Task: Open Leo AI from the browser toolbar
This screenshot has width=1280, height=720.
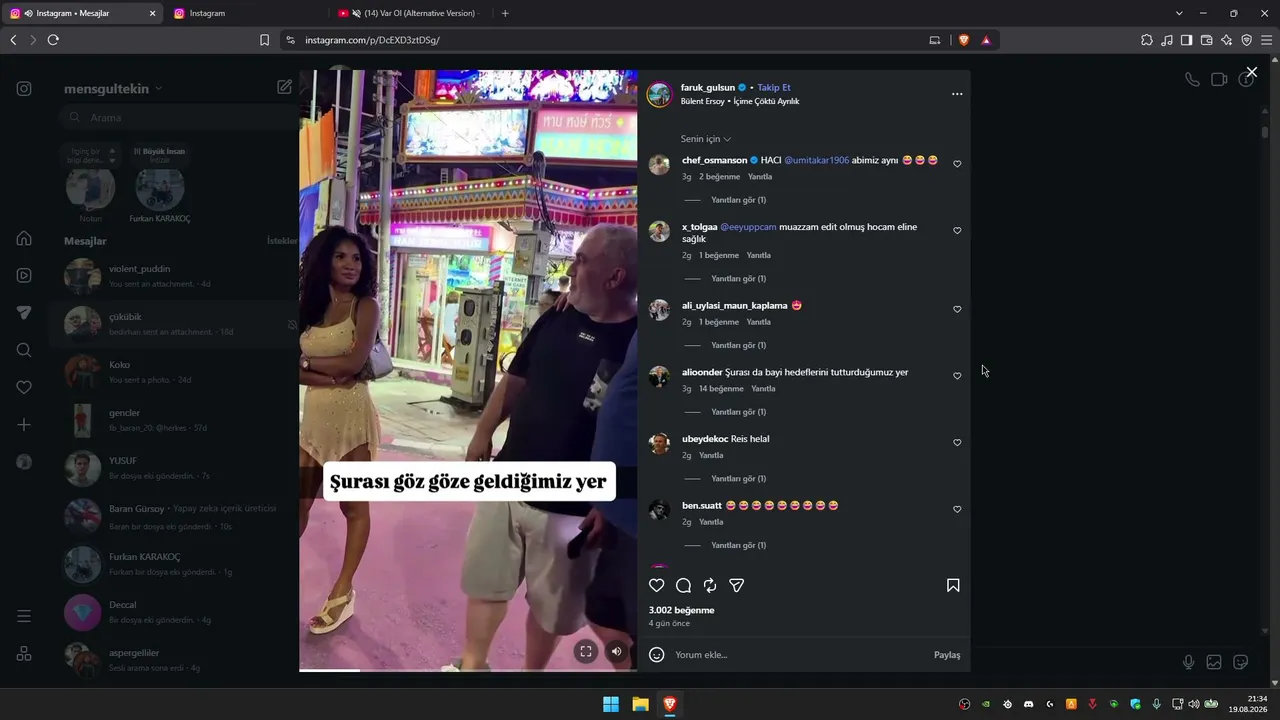Action: pos(1227,40)
